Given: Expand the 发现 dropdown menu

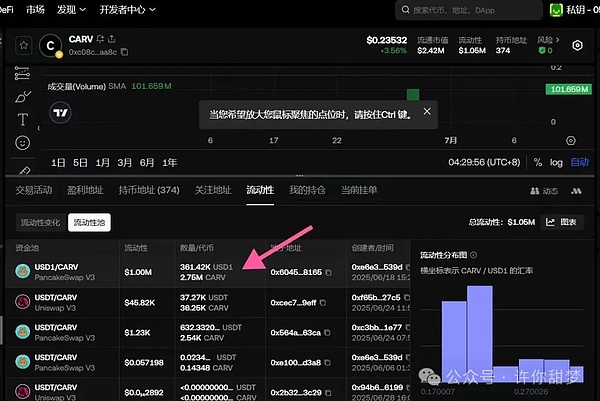Looking at the screenshot, I should pos(70,10).
